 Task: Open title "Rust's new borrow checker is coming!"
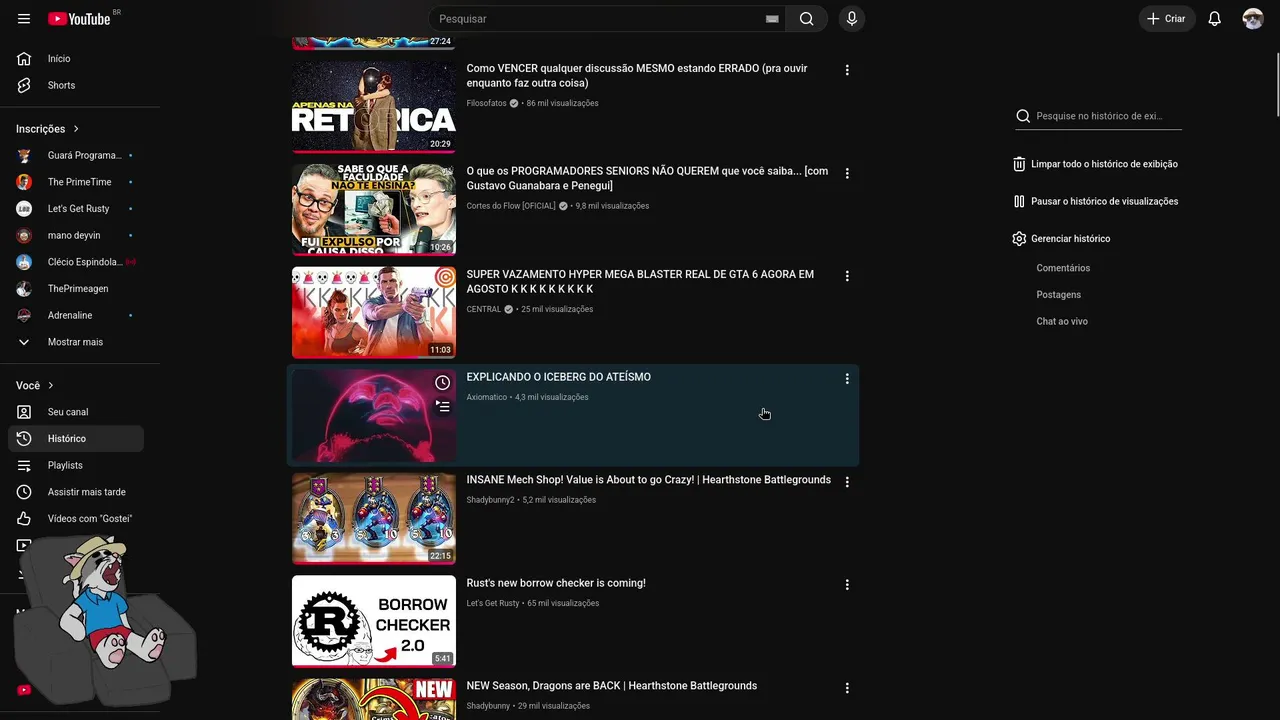point(556,583)
